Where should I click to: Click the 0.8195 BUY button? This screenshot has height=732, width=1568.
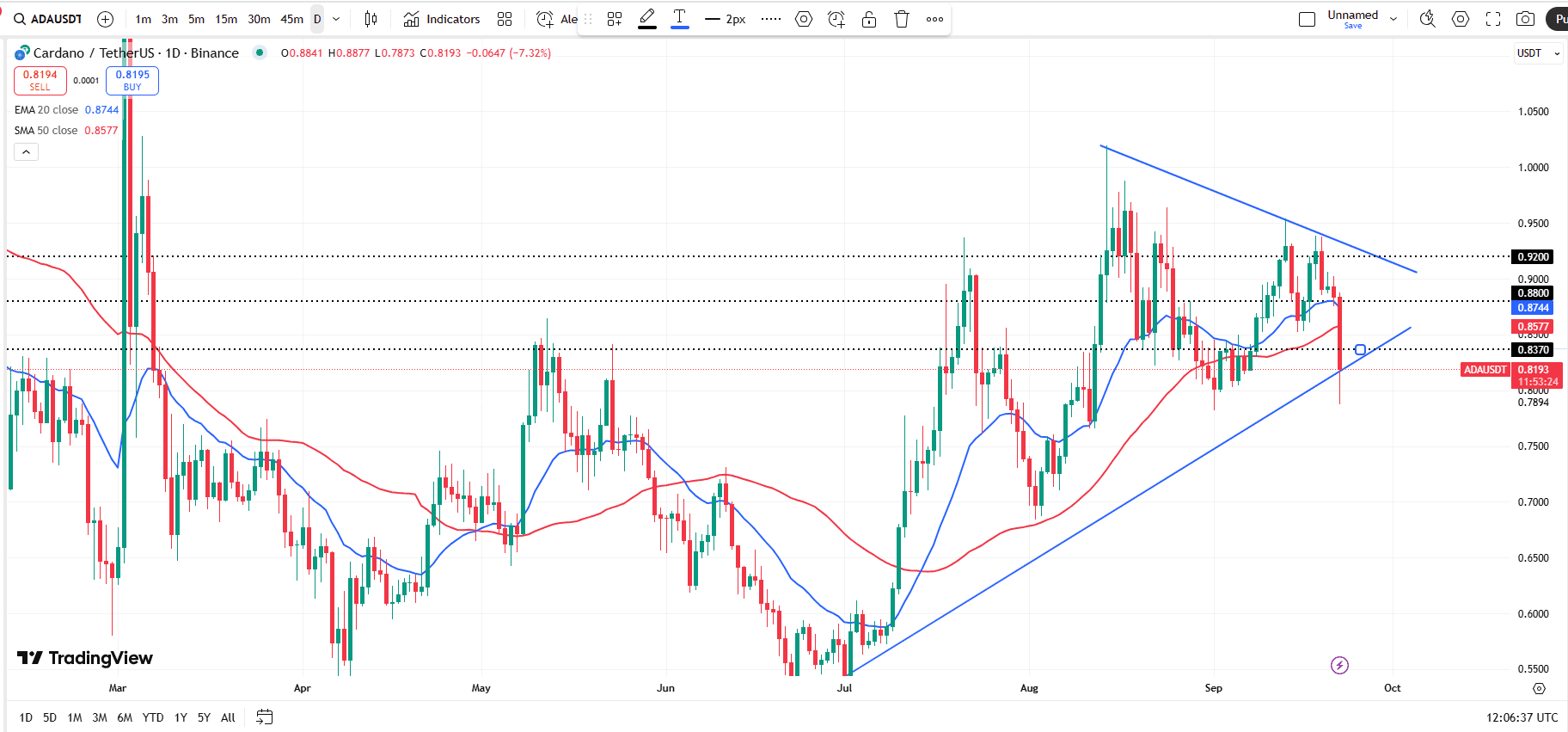click(x=132, y=80)
